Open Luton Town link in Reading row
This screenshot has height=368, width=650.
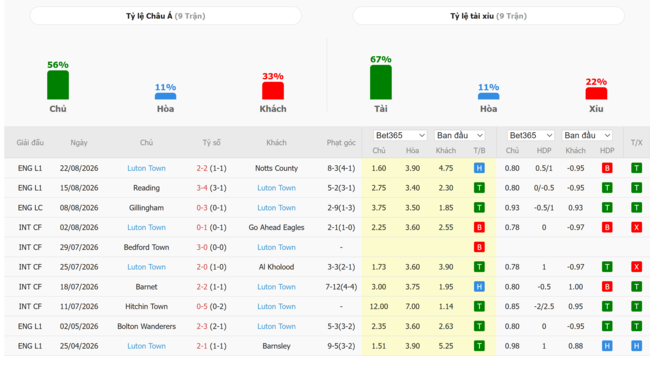click(x=276, y=188)
